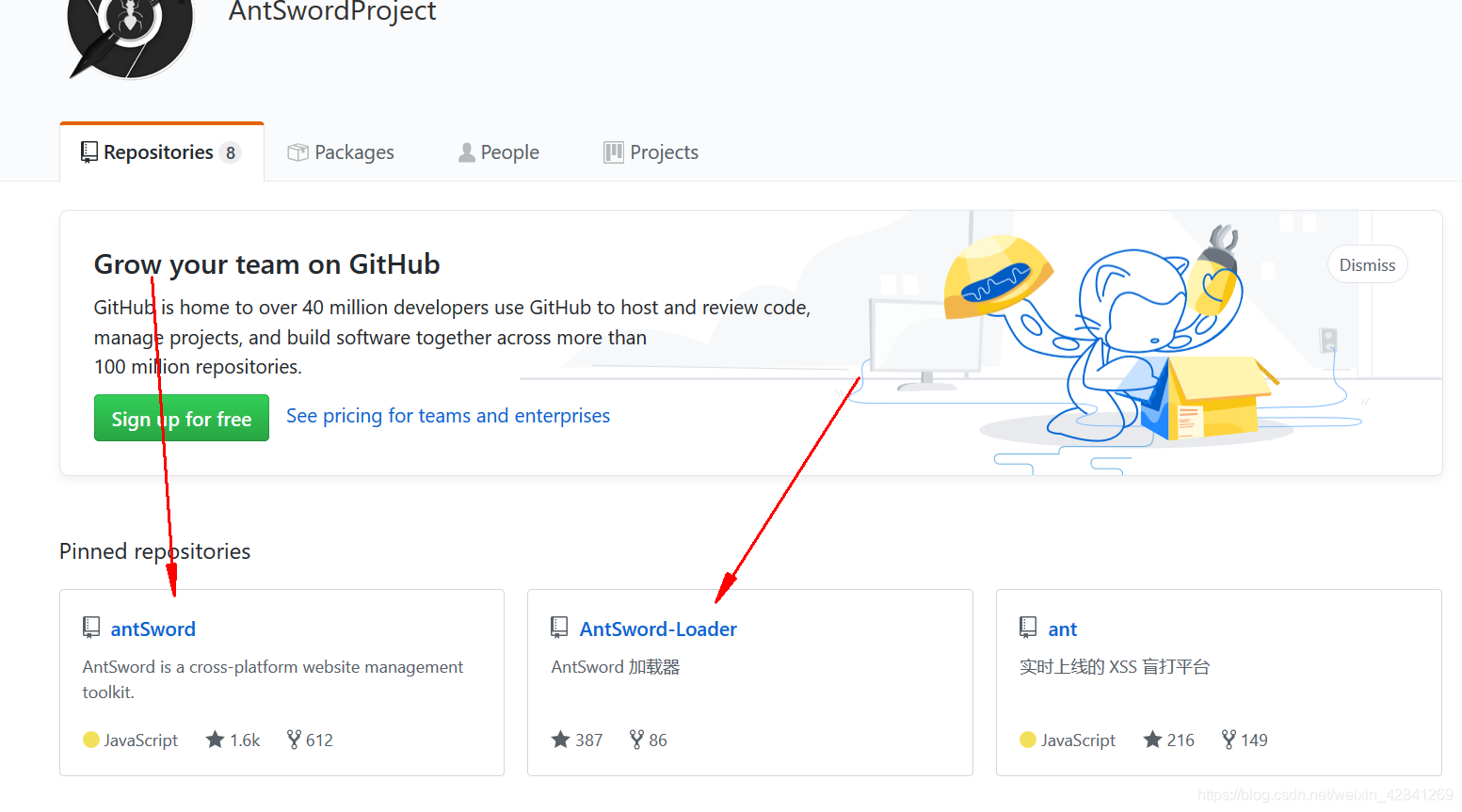Click the fork icon for antSword 612
This screenshot has height=812, width=1462.
pyautogui.click(x=294, y=740)
